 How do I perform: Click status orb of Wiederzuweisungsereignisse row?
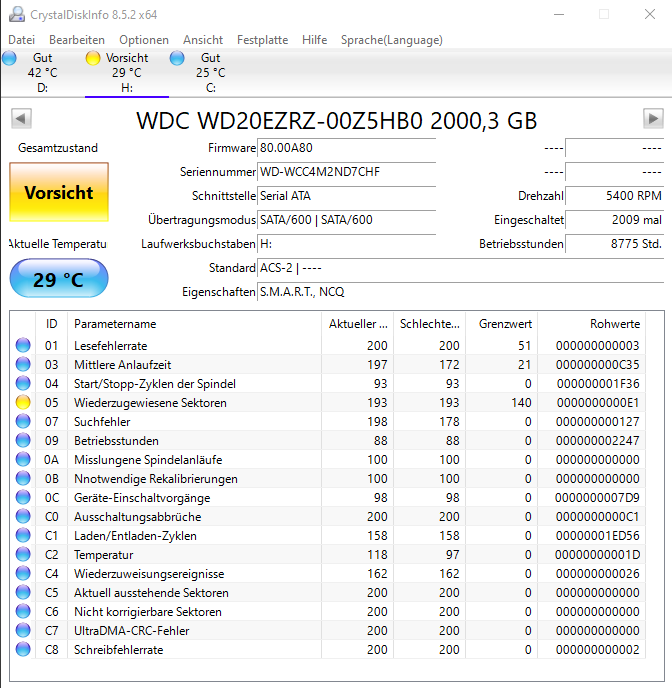[x=23, y=573]
